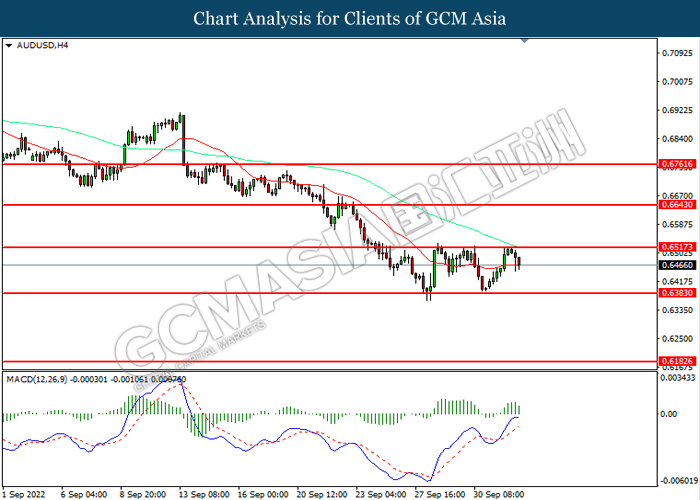The width and height of the screenshot is (700, 500).
Task: Open the AUDUSD,H4 symbol dropdown arrow
Action: click(x=8, y=46)
